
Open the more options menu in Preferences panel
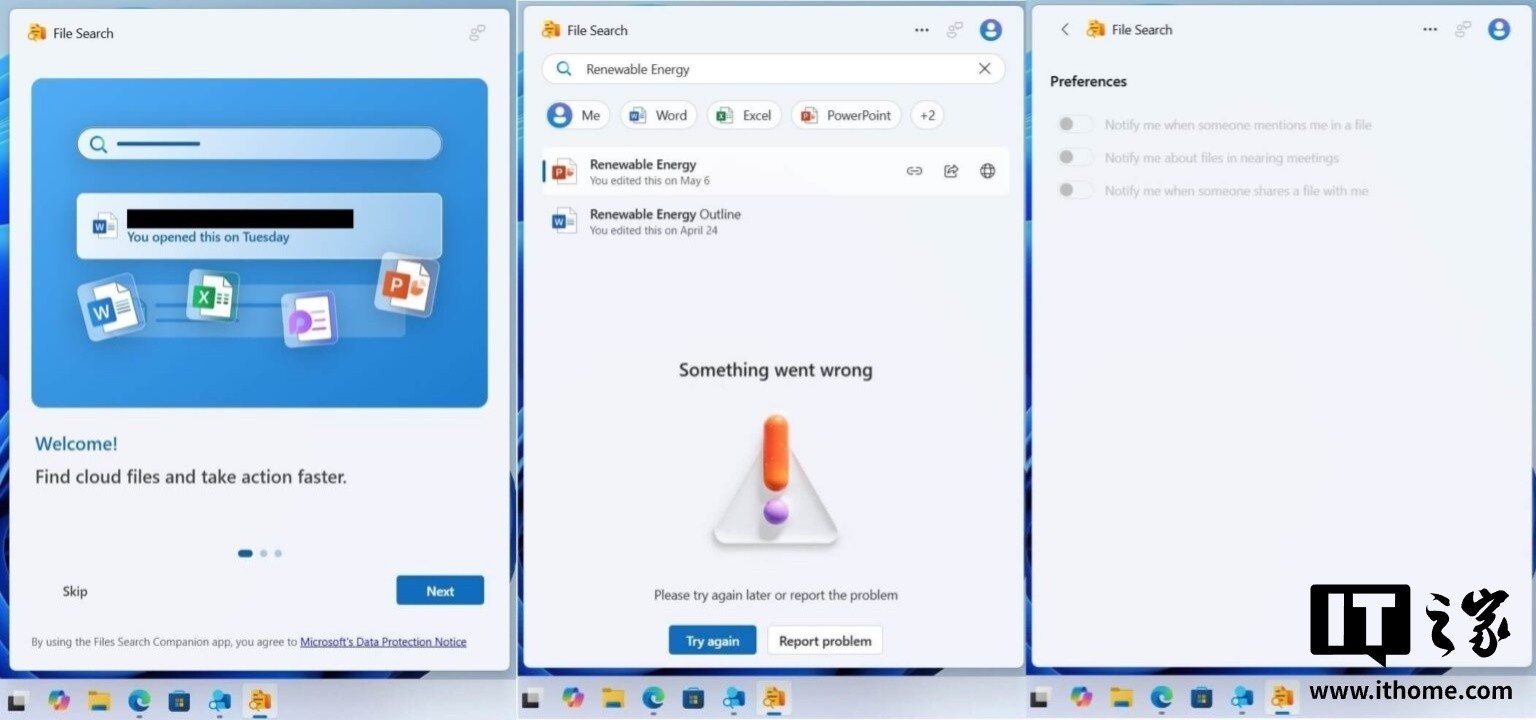pyautogui.click(x=1430, y=30)
